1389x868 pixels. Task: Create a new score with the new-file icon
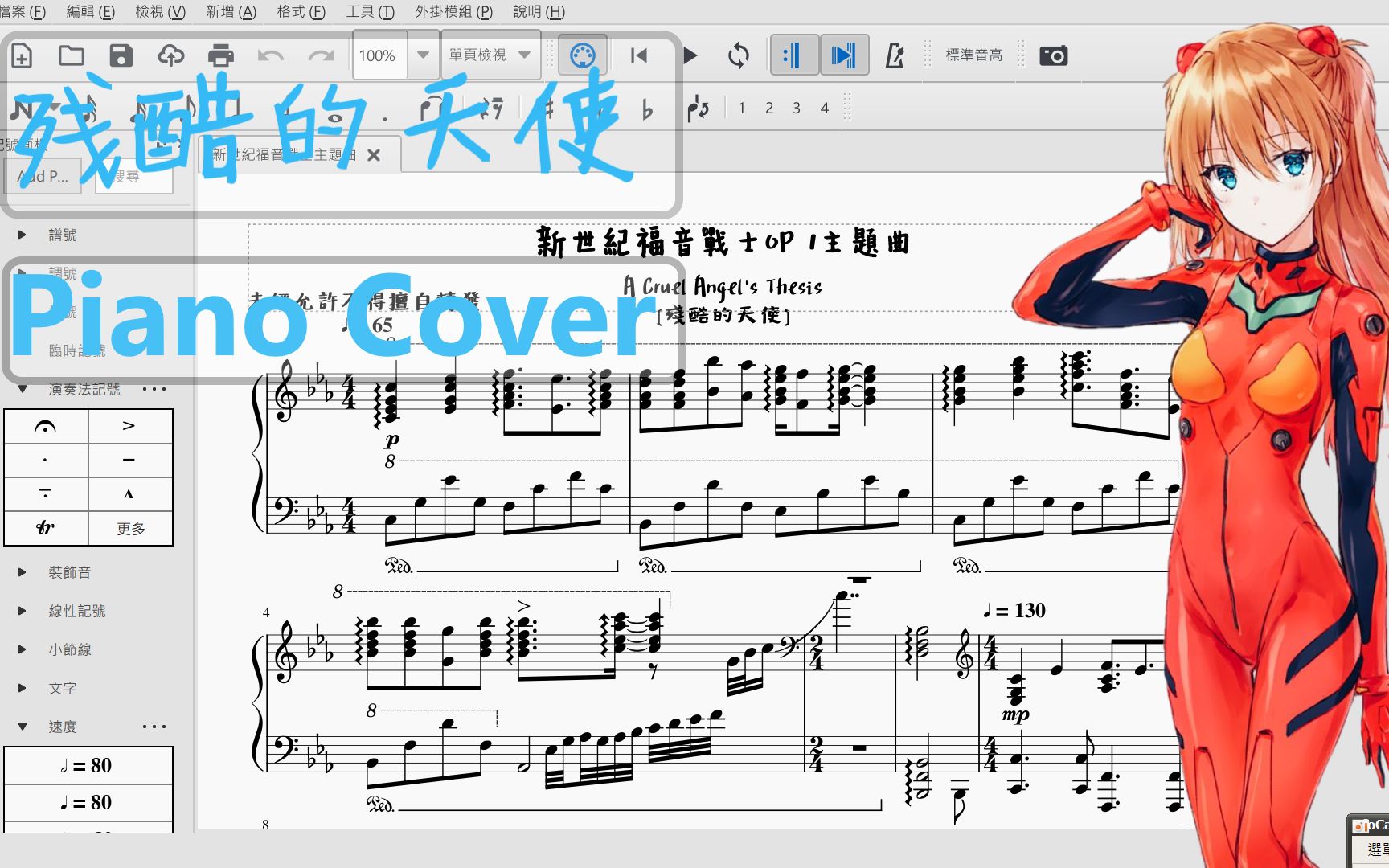tap(22, 56)
